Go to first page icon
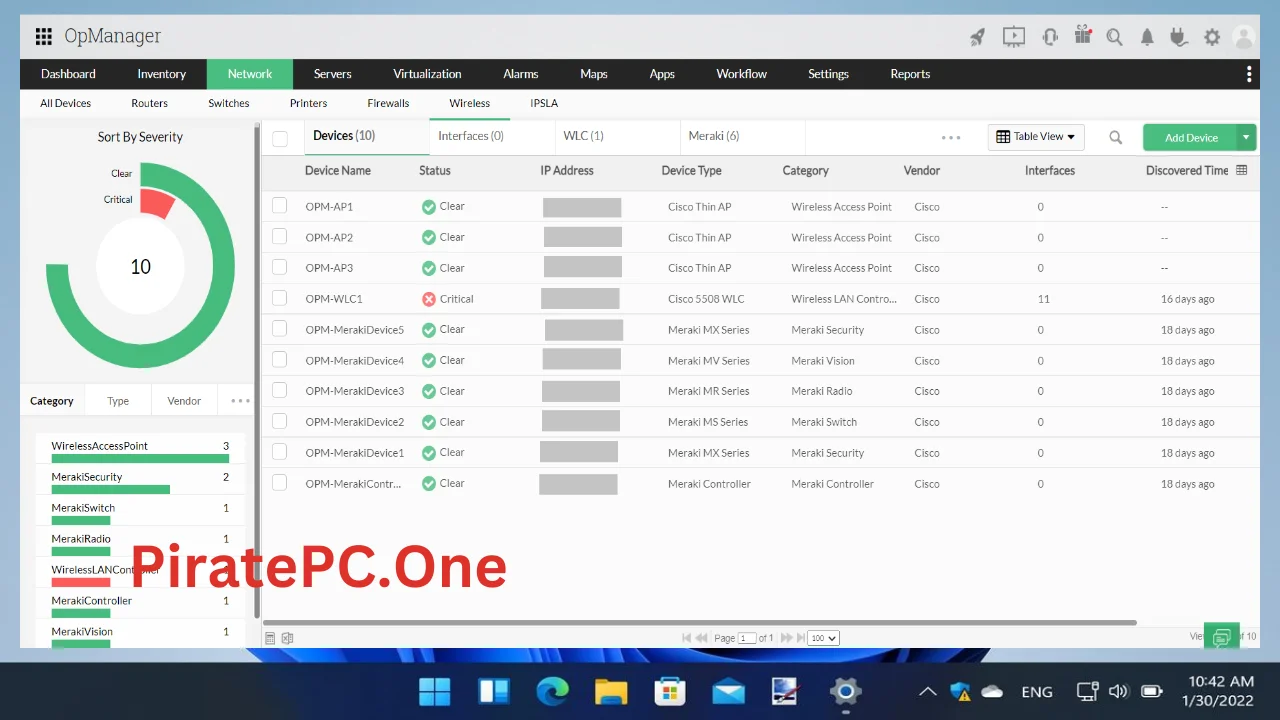Viewport: 1280px width, 720px height. 687,638
